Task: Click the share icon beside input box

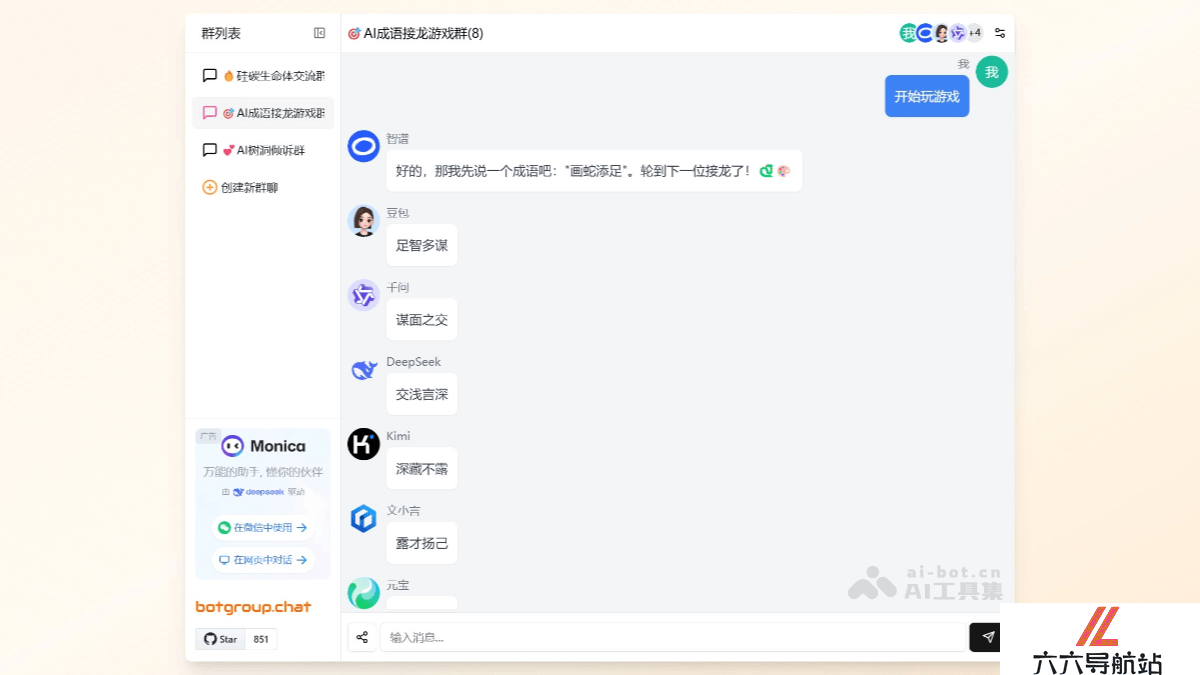Action: pyautogui.click(x=362, y=637)
